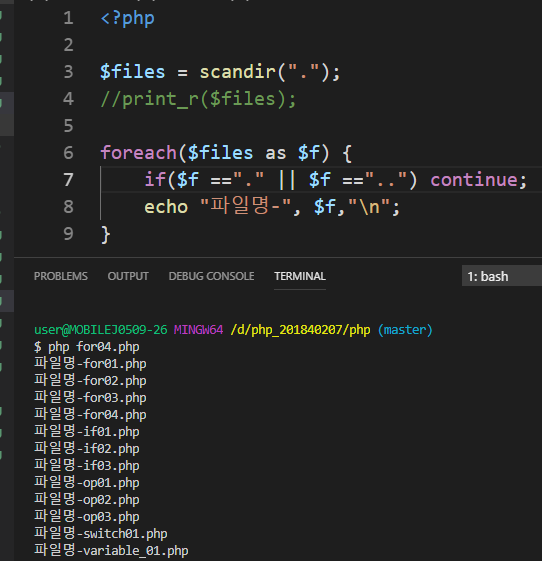Click terminal output '파일명-op02.php'
The width and height of the screenshot is (542, 561).
(87, 499)
